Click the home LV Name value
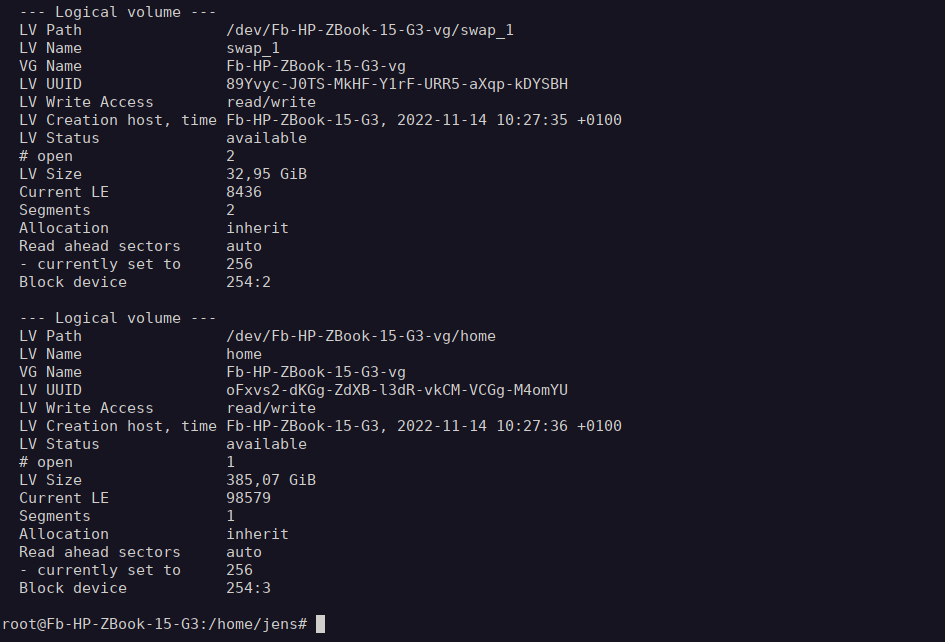This screenshot has height=642, width=945. (x=244, y=354)
